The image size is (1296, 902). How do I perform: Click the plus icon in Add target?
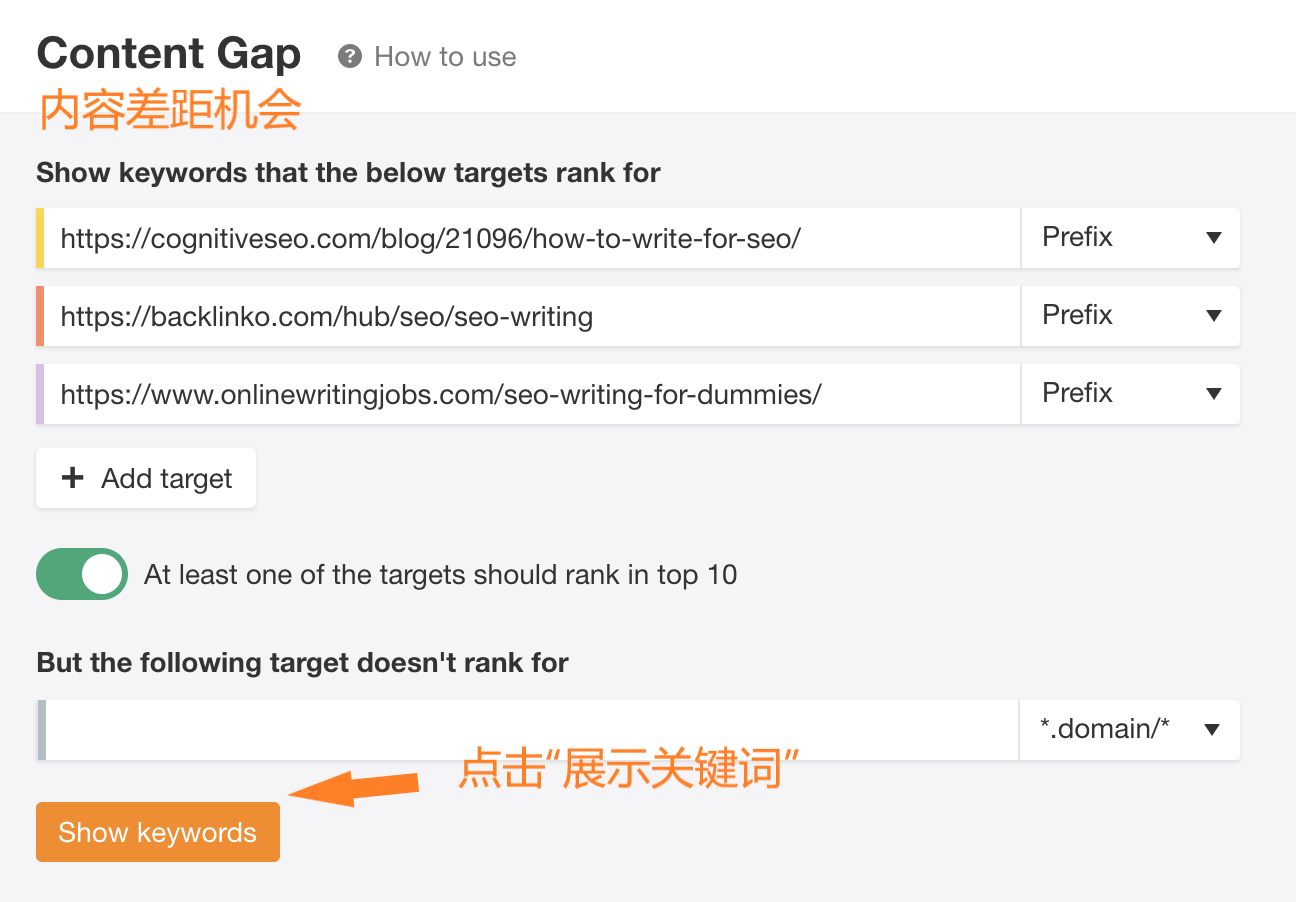[72, 478]
